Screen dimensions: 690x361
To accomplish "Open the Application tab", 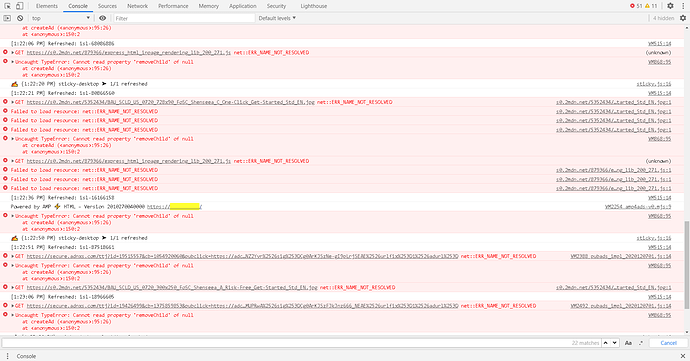I will coord(242,6).
